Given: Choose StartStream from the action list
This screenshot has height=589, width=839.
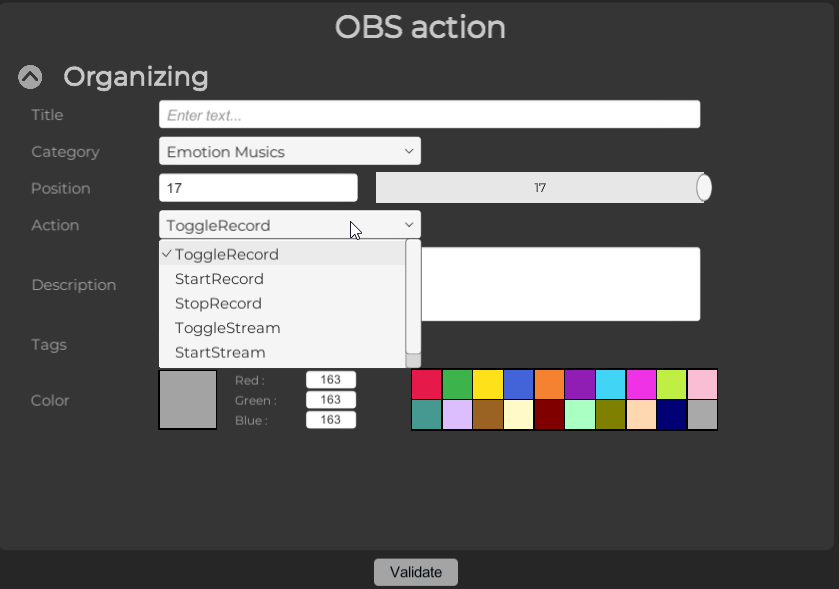Looking at the screenshot, I should [x=283, y=353].
